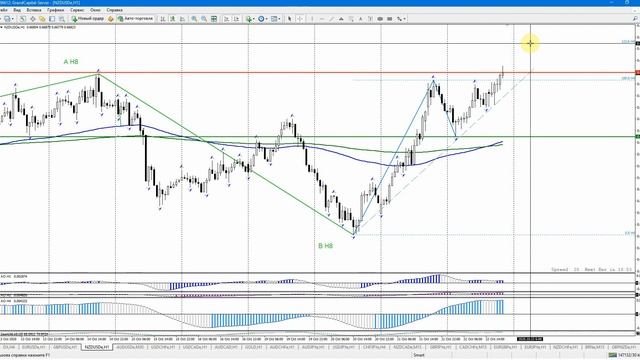Open the Strategy Tester icon
This screenshot has width=640, height=360.
[x=62, y=19]
